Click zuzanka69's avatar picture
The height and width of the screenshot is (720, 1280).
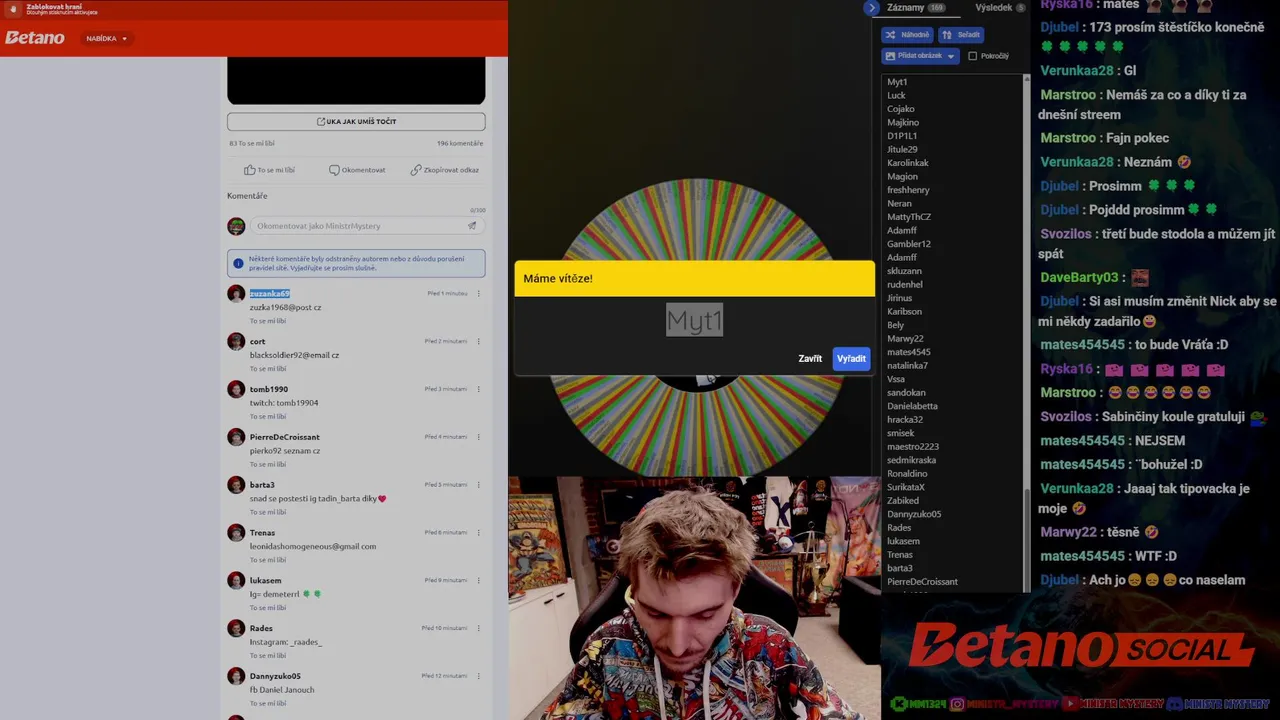click(236, 294)
